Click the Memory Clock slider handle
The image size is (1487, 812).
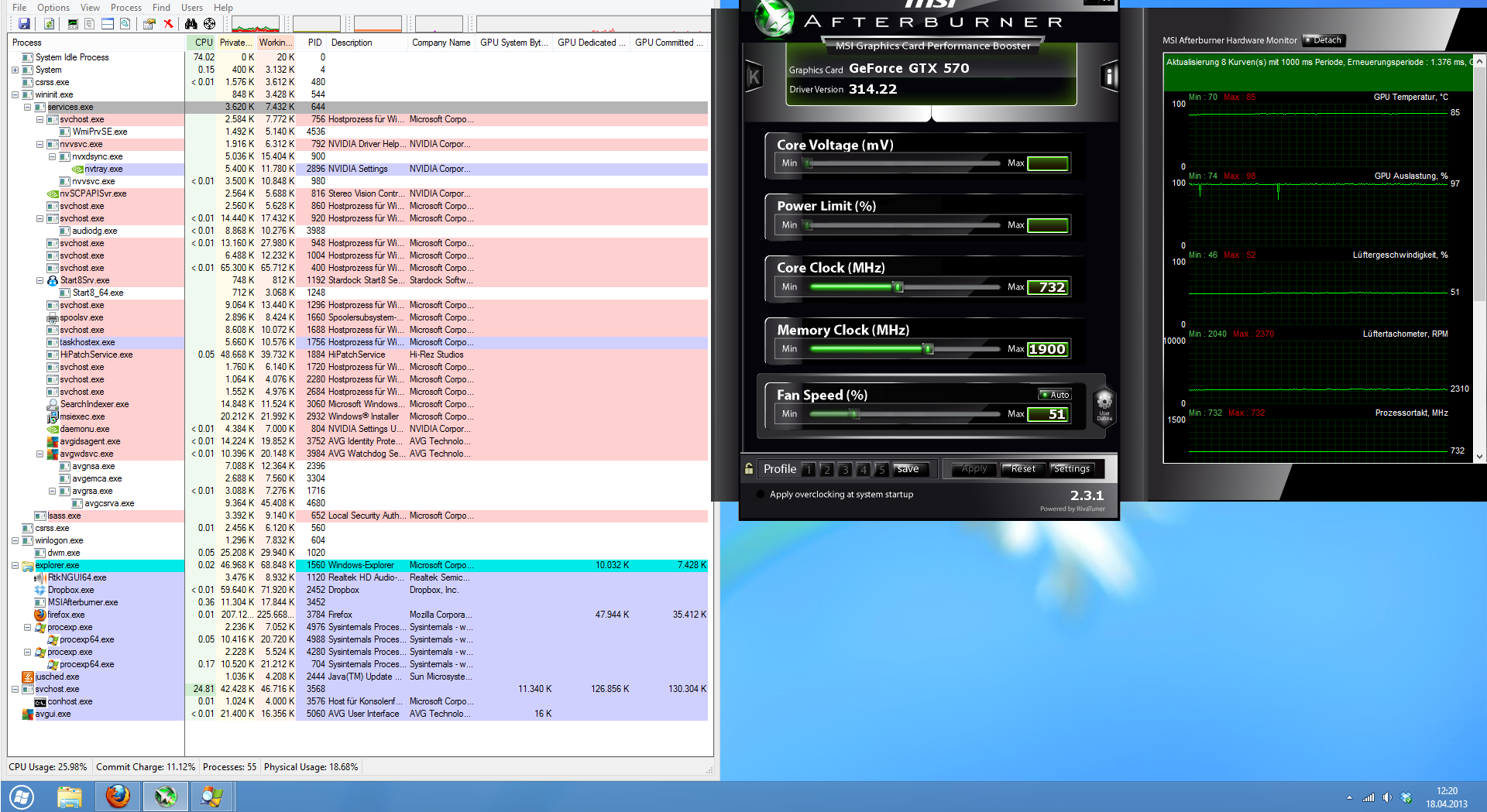click(928, 349)
